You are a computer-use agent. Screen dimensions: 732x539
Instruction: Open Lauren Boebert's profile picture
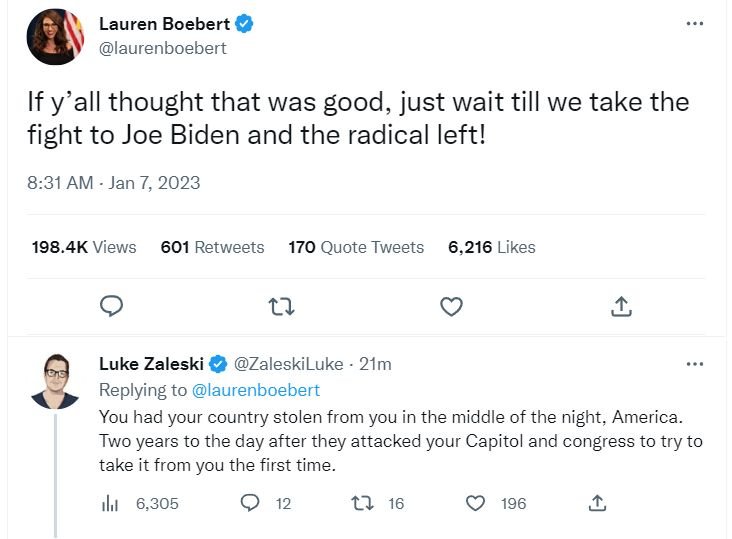(54, 36)
